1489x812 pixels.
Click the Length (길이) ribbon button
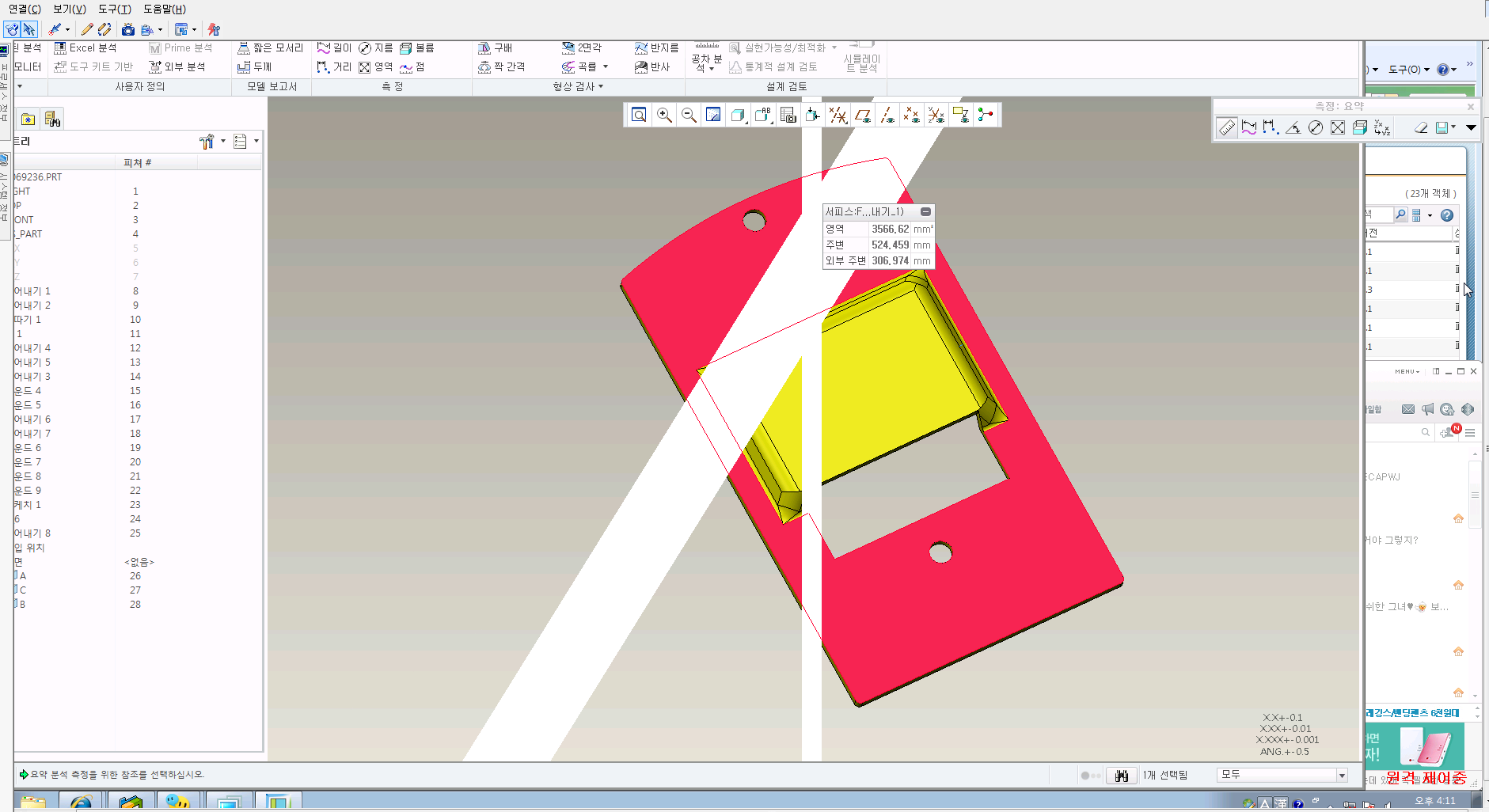coord(334,48)
